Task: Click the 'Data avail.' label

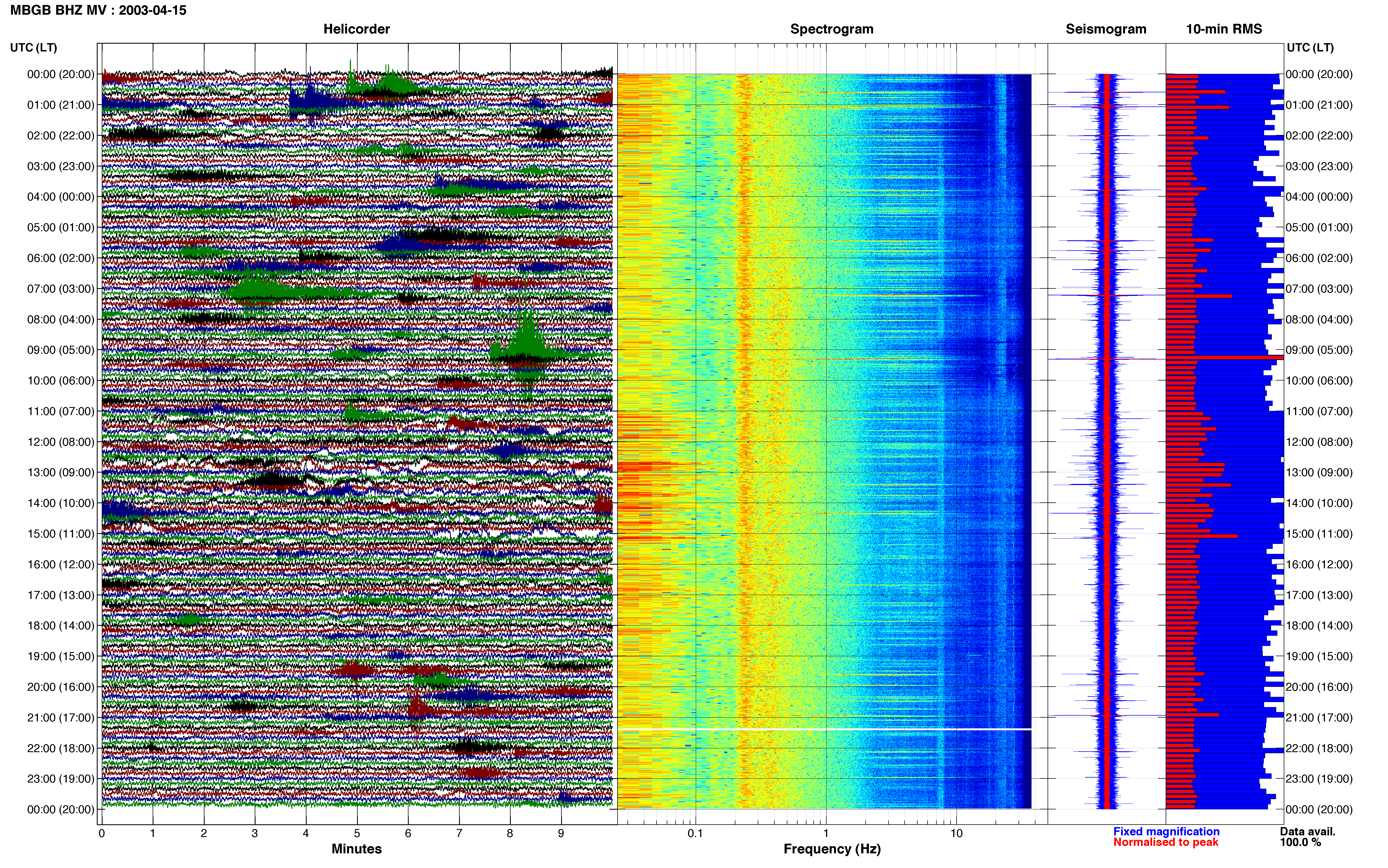Action: click(x=1308, y=831)
